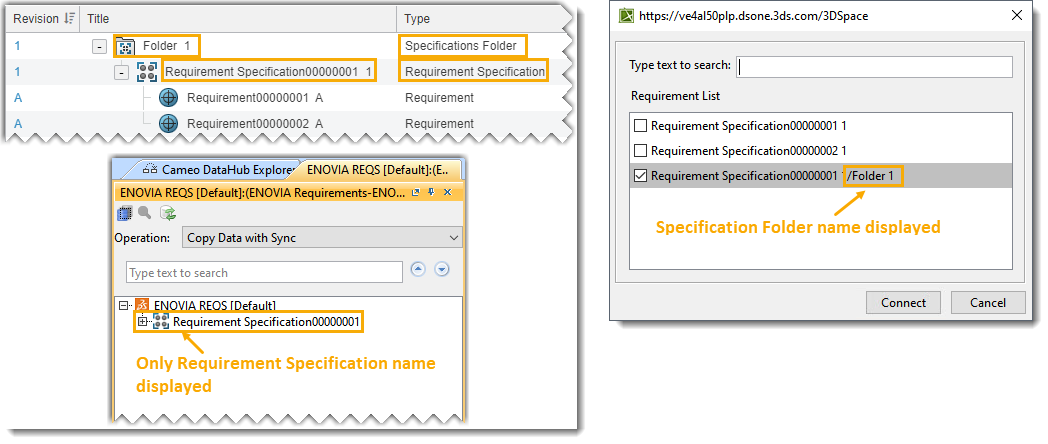The width and height of the screenshot is (1048, 444).
Task: Collapse the Requirement Specification00000001 row in the table
Action: 121,72
